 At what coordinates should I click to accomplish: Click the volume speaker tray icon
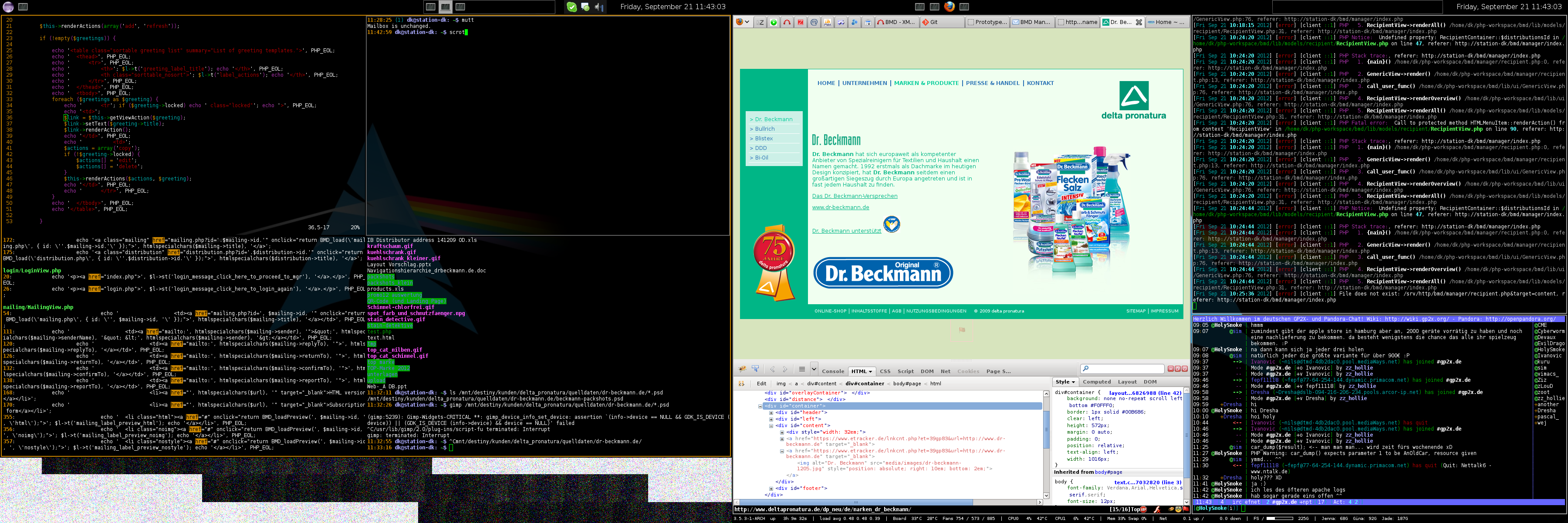tap(599, 7)
